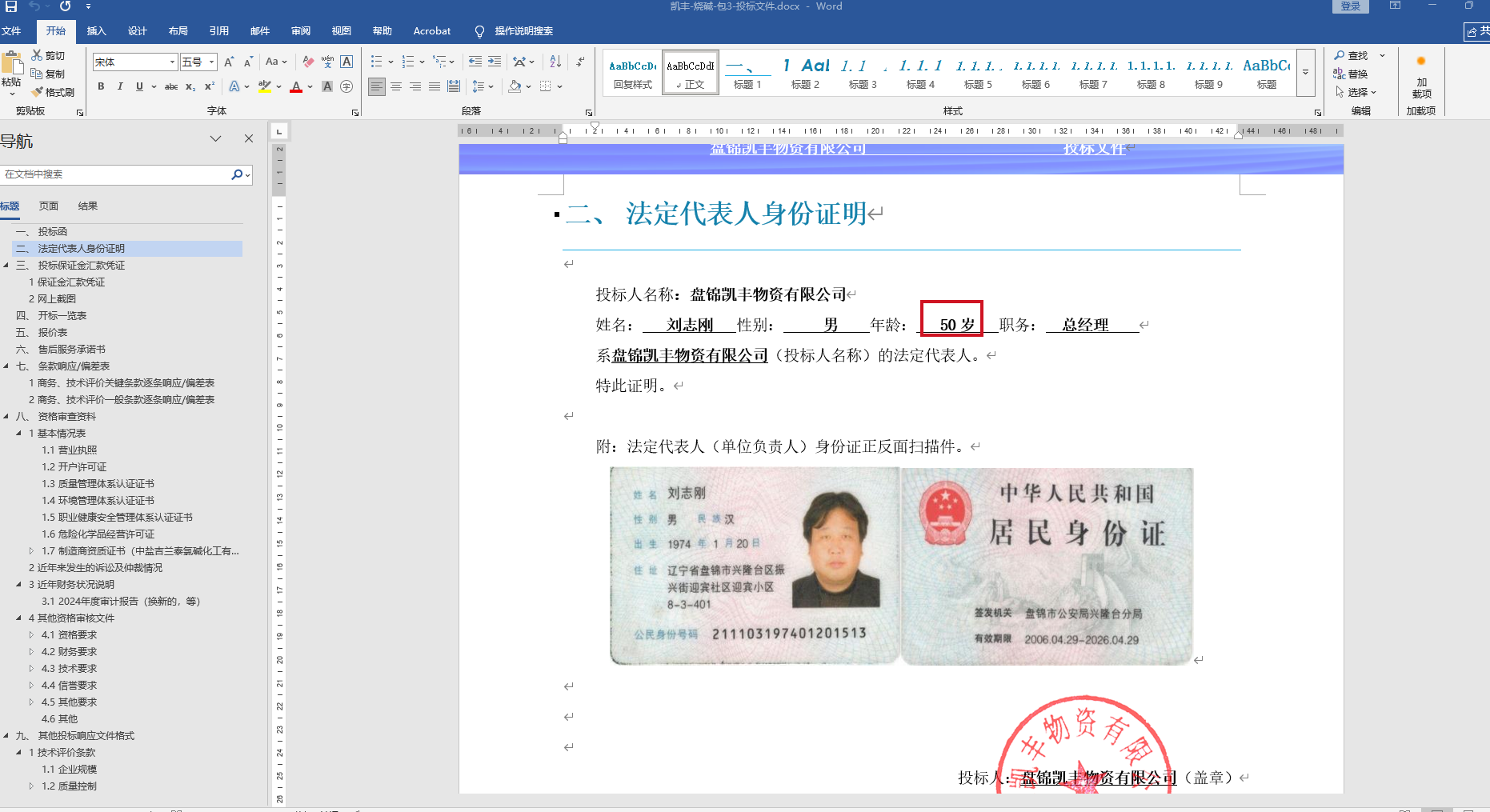The width and height of the screenshot is (1490, 812).
Task: Jump to 1.1 营业执照 heading in navigation
Action: point(70,450)
